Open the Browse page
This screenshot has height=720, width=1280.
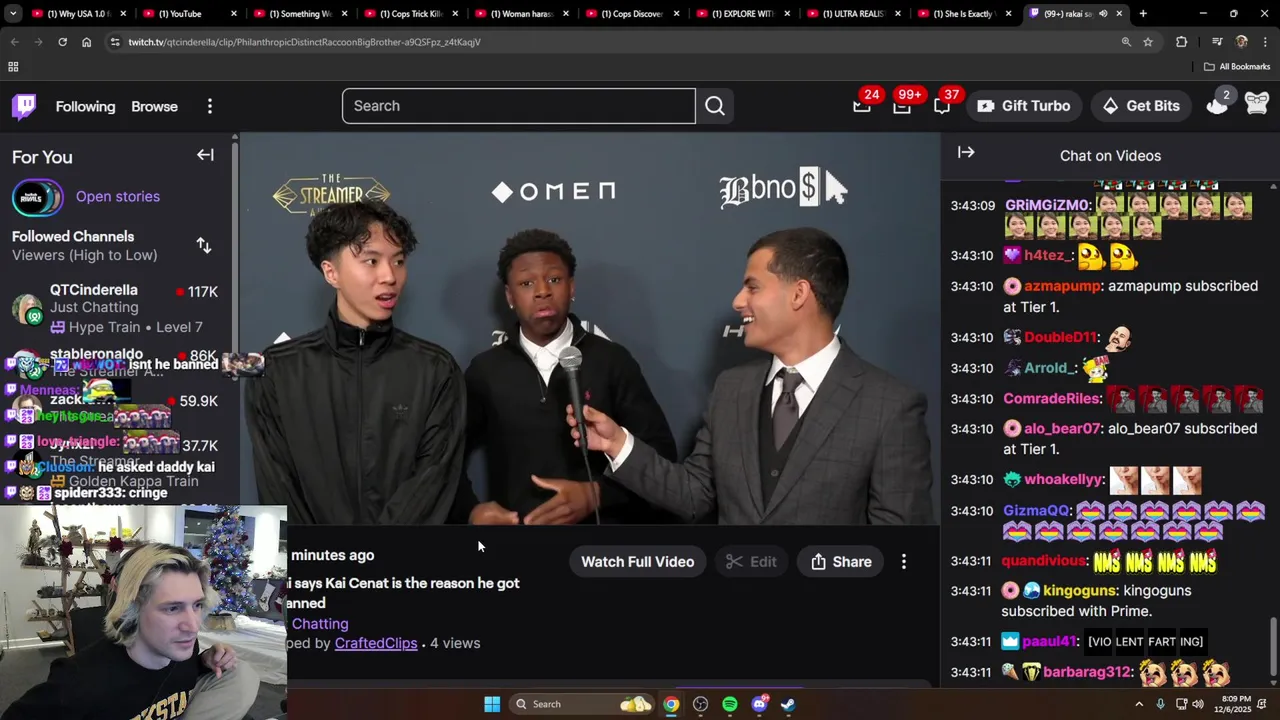coord(154,106)
